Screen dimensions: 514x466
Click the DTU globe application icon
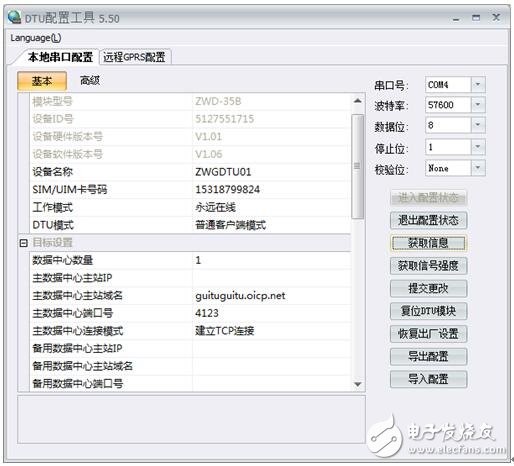point(14,17)
